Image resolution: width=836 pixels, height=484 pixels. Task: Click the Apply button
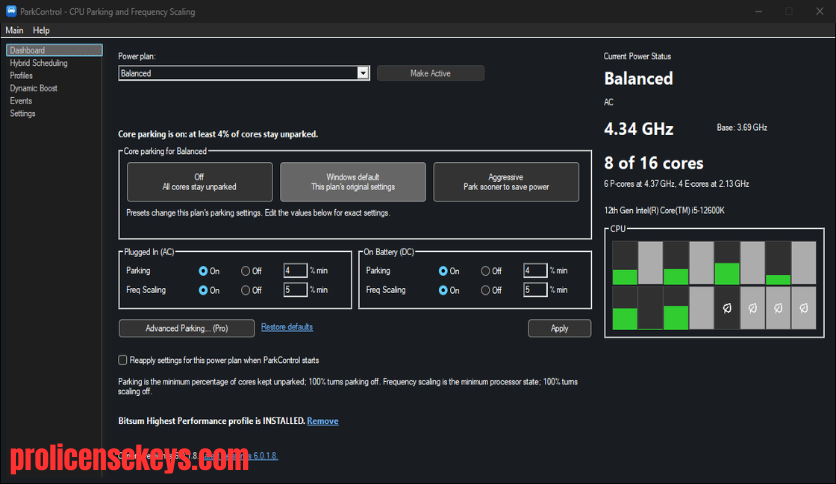coord(559,328)
